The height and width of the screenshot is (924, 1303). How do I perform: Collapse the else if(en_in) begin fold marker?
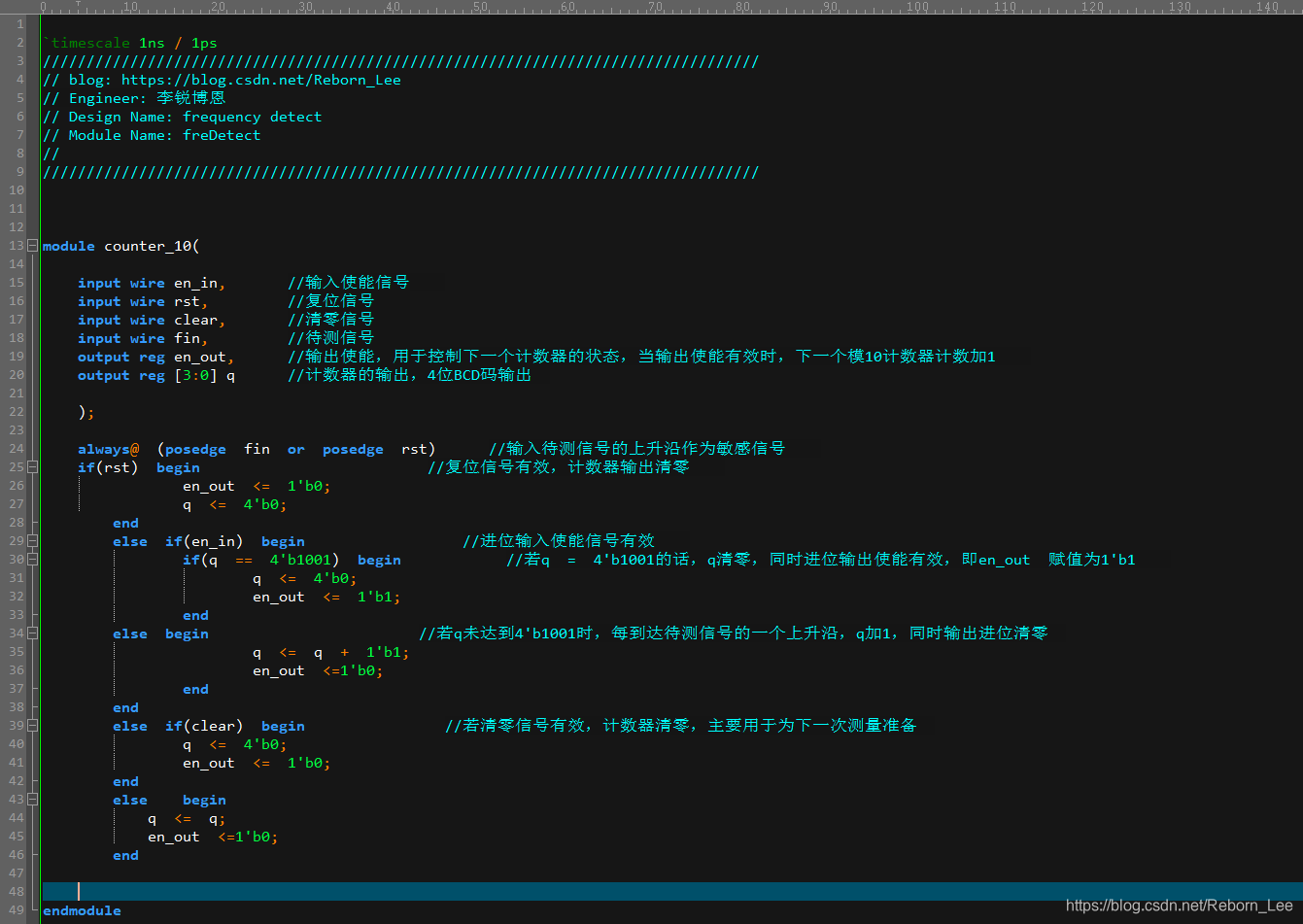pos(33,541)
